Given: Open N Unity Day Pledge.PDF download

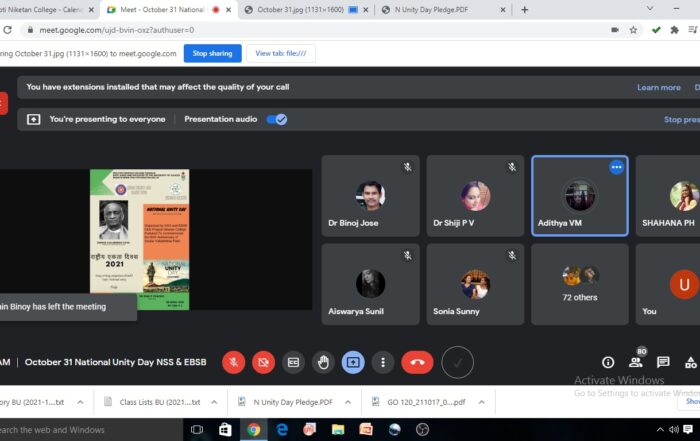Looking at the screenshot, I should tap(286, 402).
